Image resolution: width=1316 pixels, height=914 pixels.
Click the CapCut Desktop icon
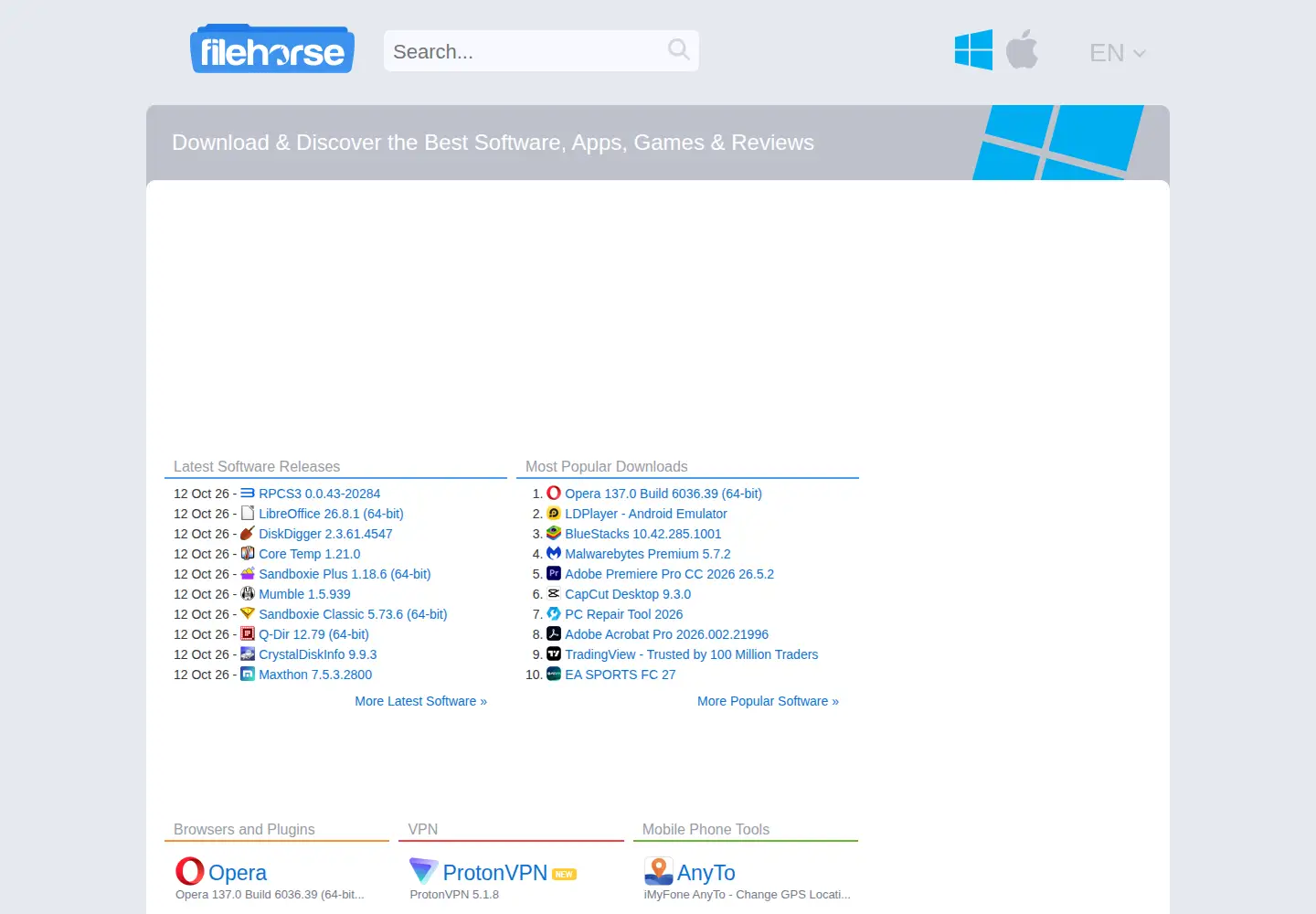click(554, 593)
